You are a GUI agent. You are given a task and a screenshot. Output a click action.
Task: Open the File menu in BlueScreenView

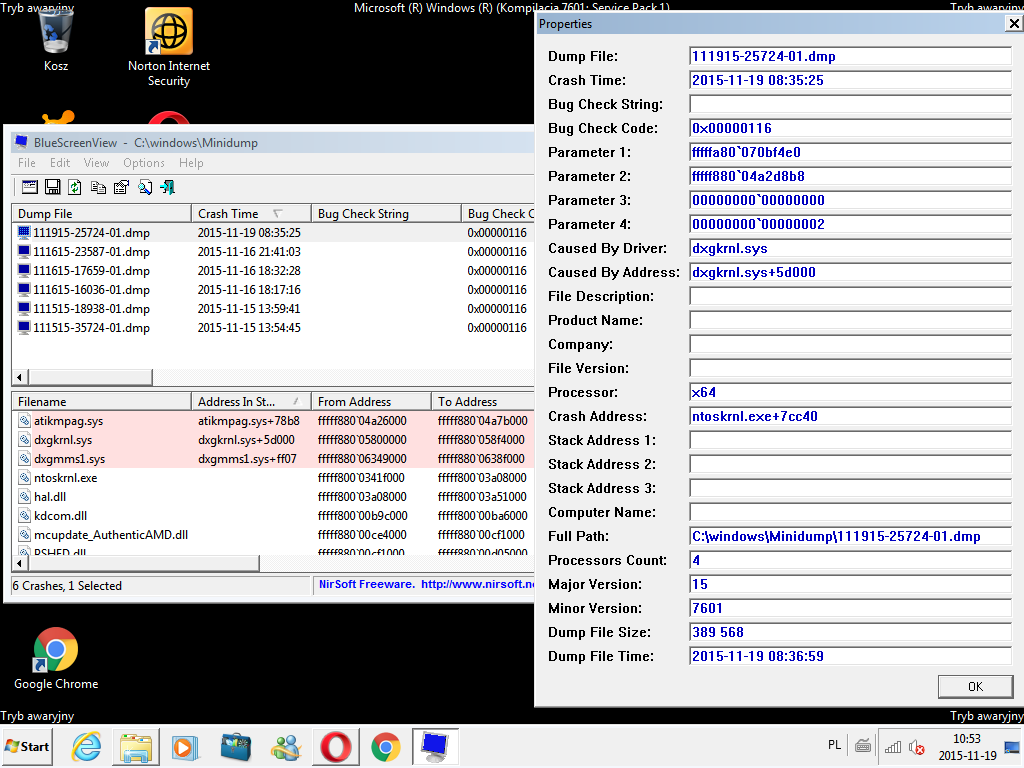click(x=27, y=163)
